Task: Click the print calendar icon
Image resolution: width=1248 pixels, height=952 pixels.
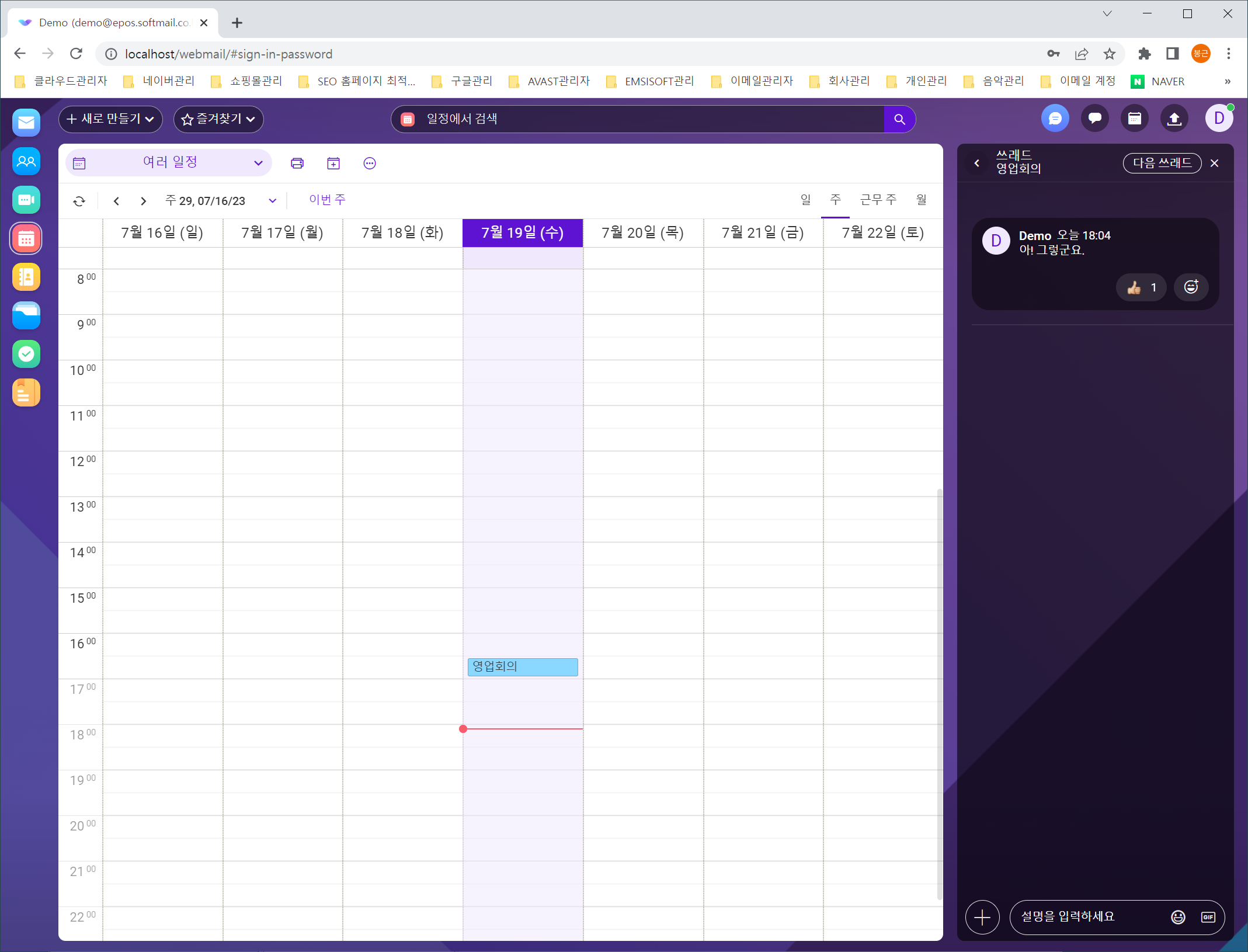Action: coord(297,164)
